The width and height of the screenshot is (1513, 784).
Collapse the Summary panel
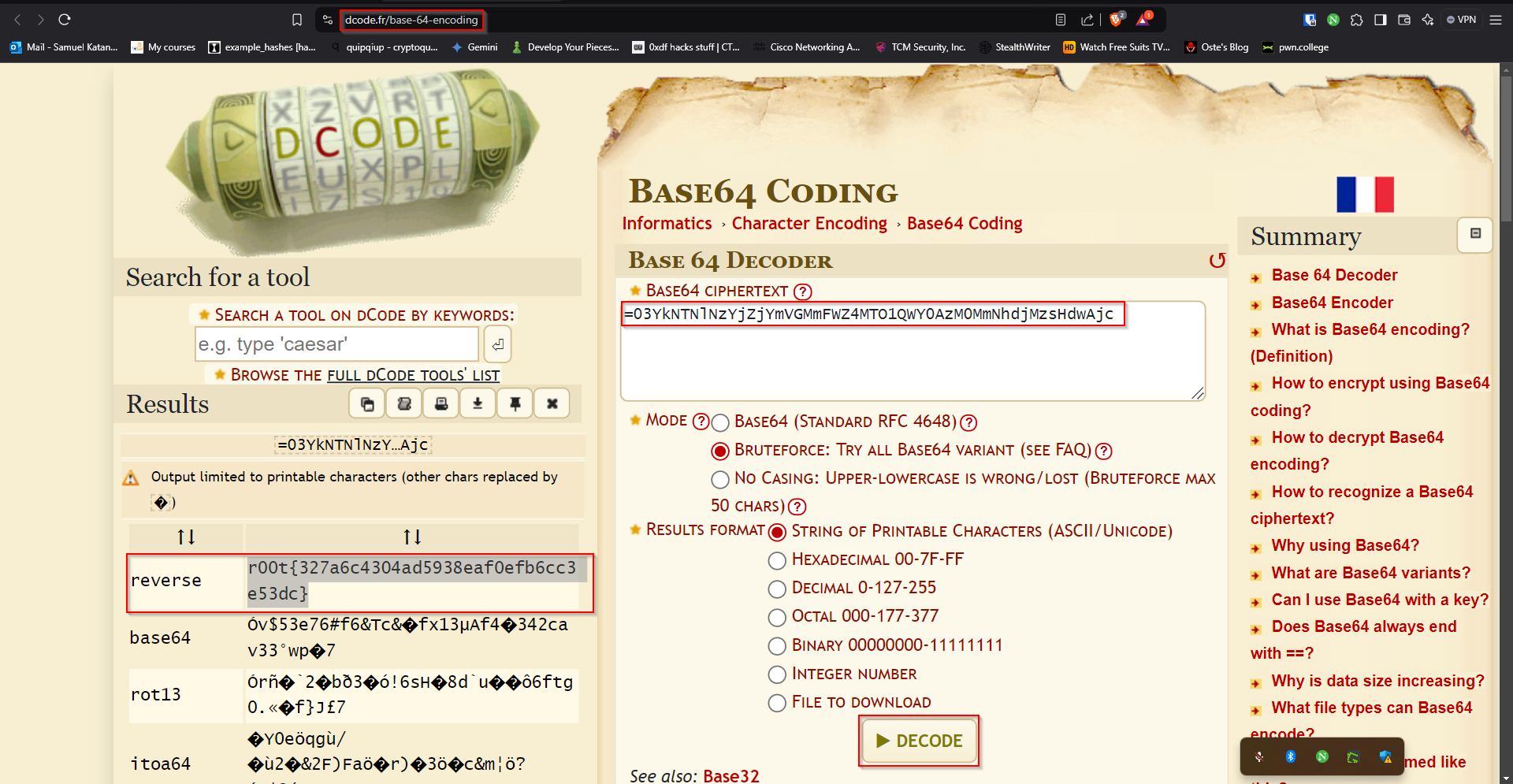tap(1475, 234)
